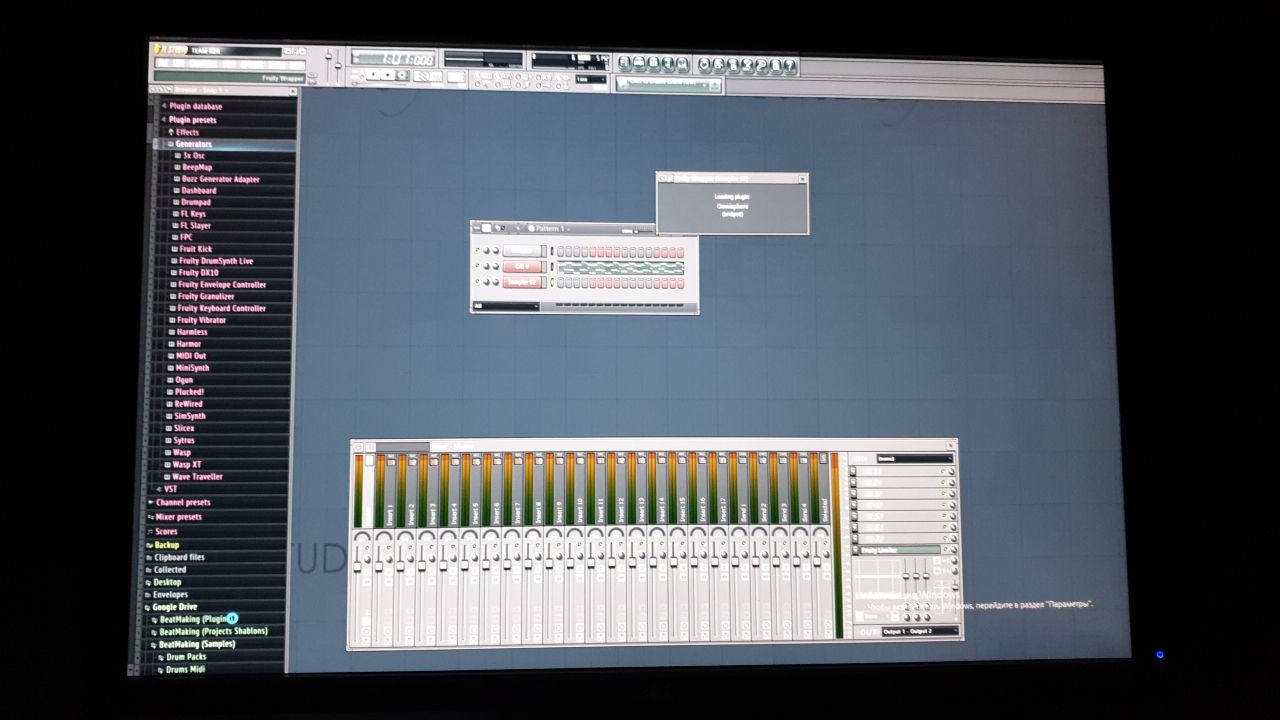Viewport: 1280px width, 720px height.
Task: Click the question-mark help icon in the toolbar
Action: 789,65
